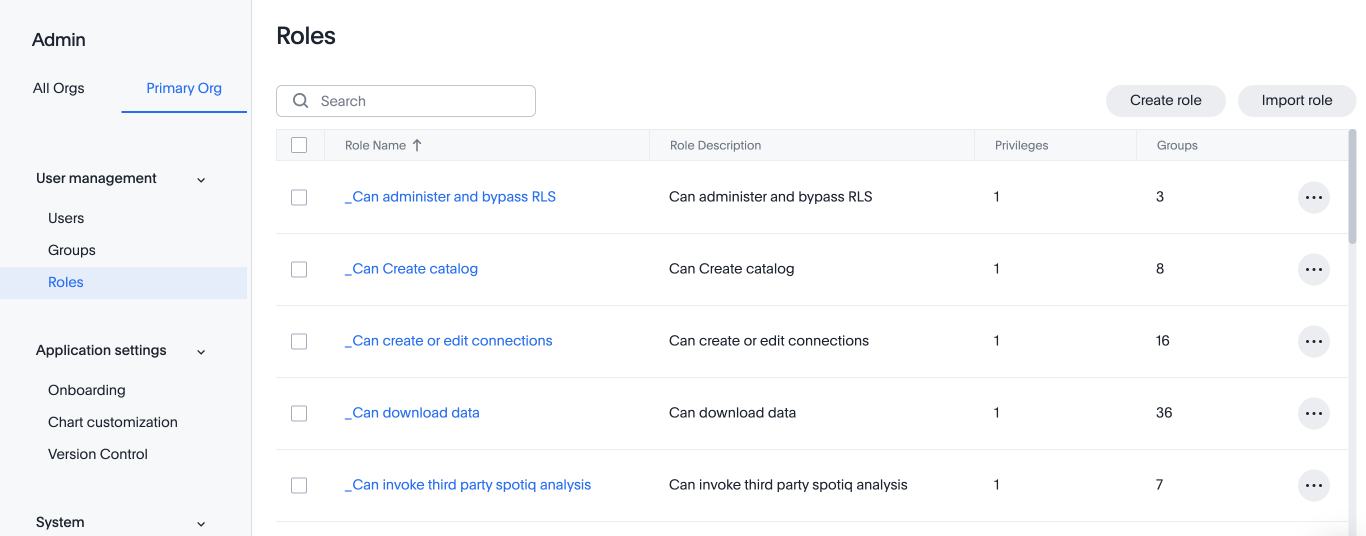The height and width of the screenshot is (536, 1366).
Task: Click the roles table vertical scrollbar
Action: (x=1352, y=188)
